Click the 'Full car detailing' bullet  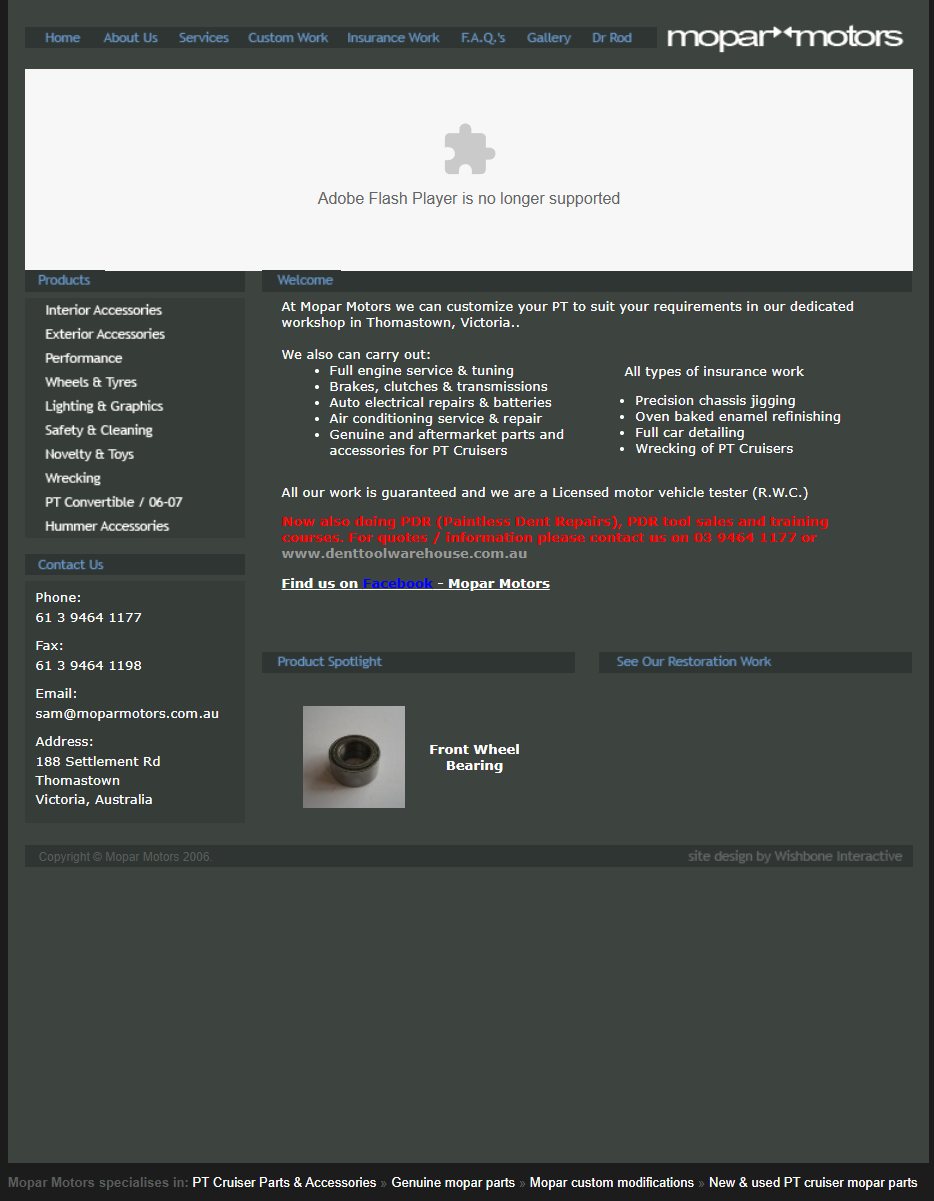690,432
